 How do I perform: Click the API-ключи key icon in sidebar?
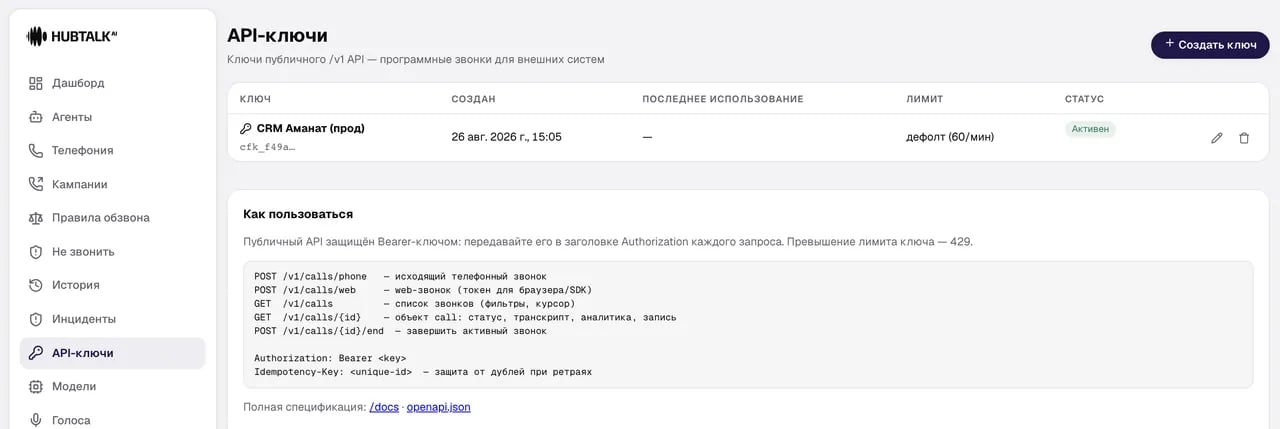36,353
